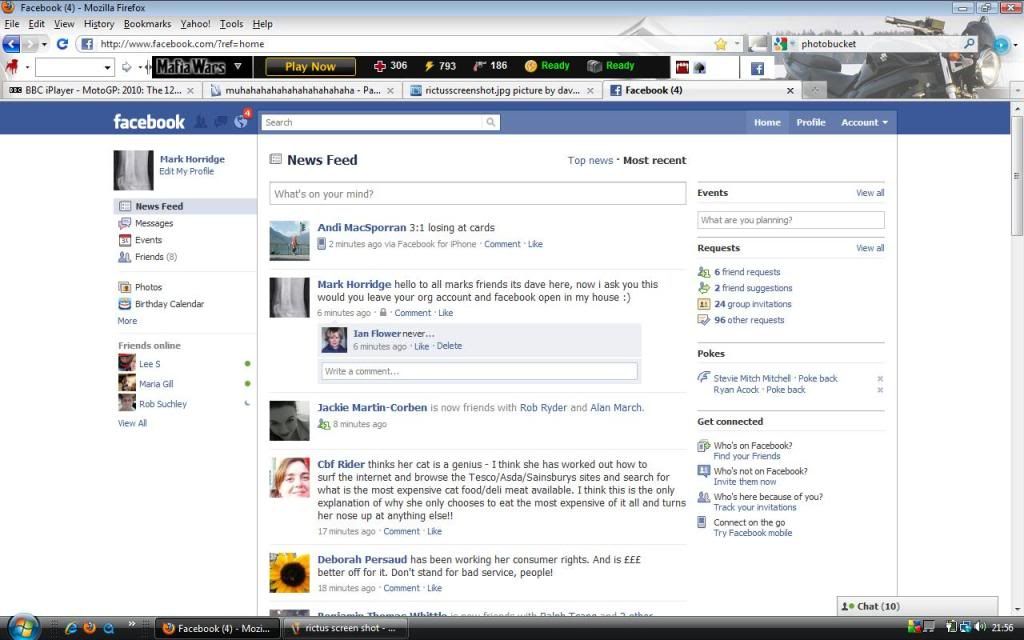
Task: Click the Photos sidebar icon
Action: point(125,287)
